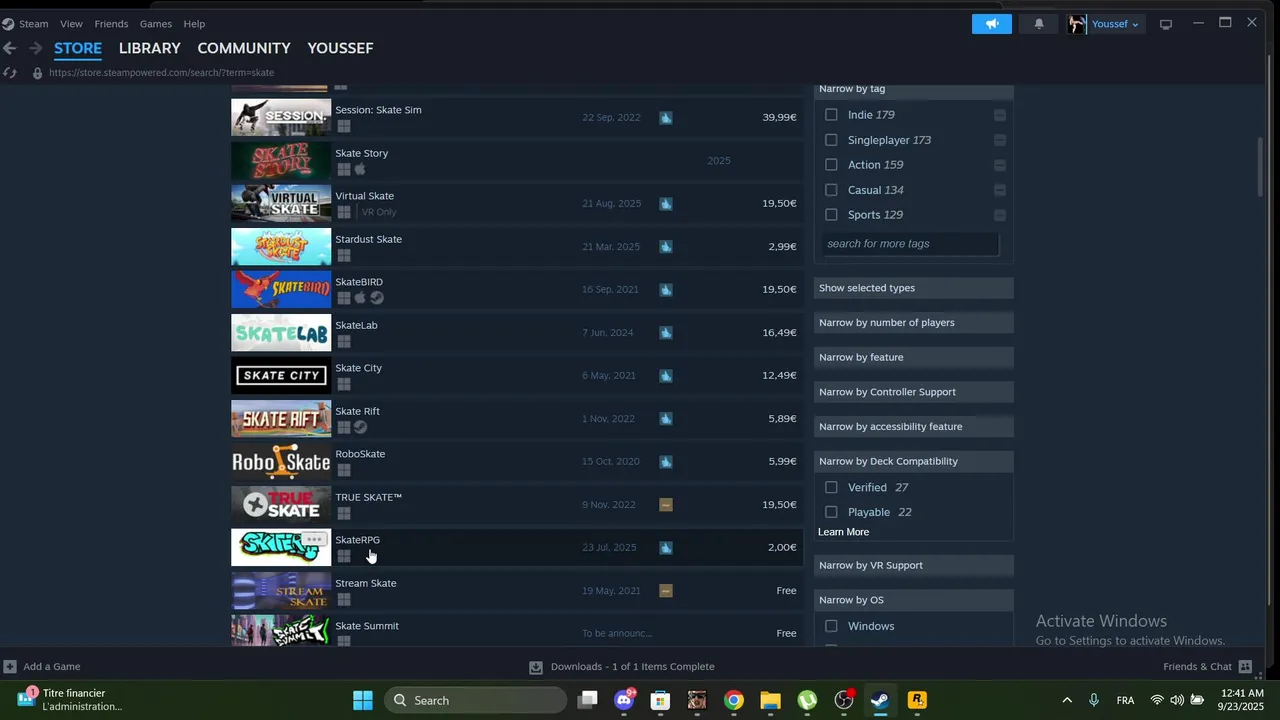1280x720 pixels.
Task: Expand Narrow by accessibility feature
Action: (913, 427)
